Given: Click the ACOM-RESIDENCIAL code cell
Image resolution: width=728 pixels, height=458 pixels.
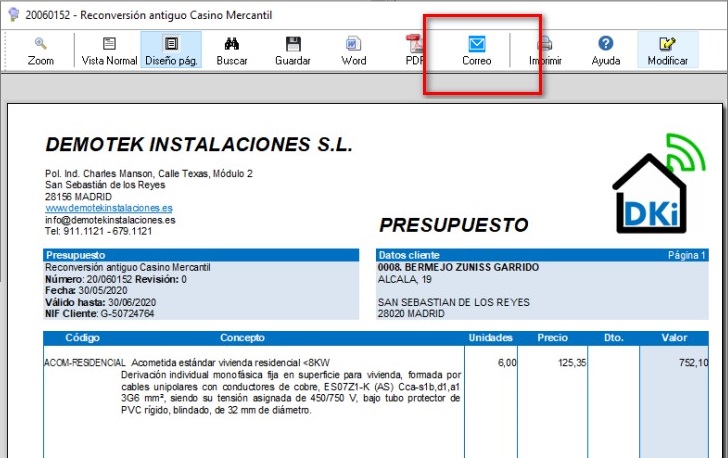Looking at the screenshot, I should [x=84, y=363].
